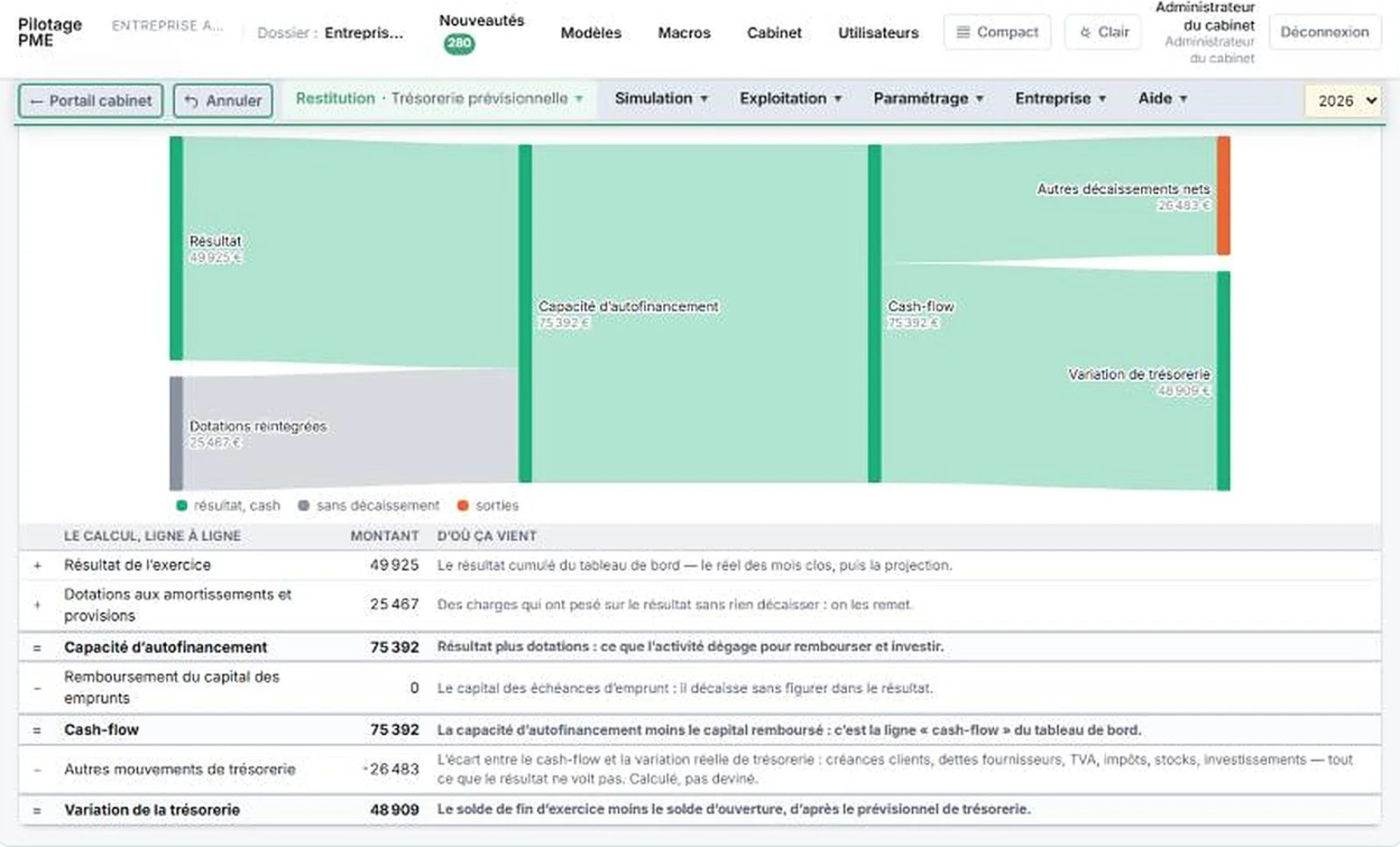The height and width of the screenshot is (847, 1400).
Task: Click the Variation de trésorerie Sankey label
Action: 1139,375
